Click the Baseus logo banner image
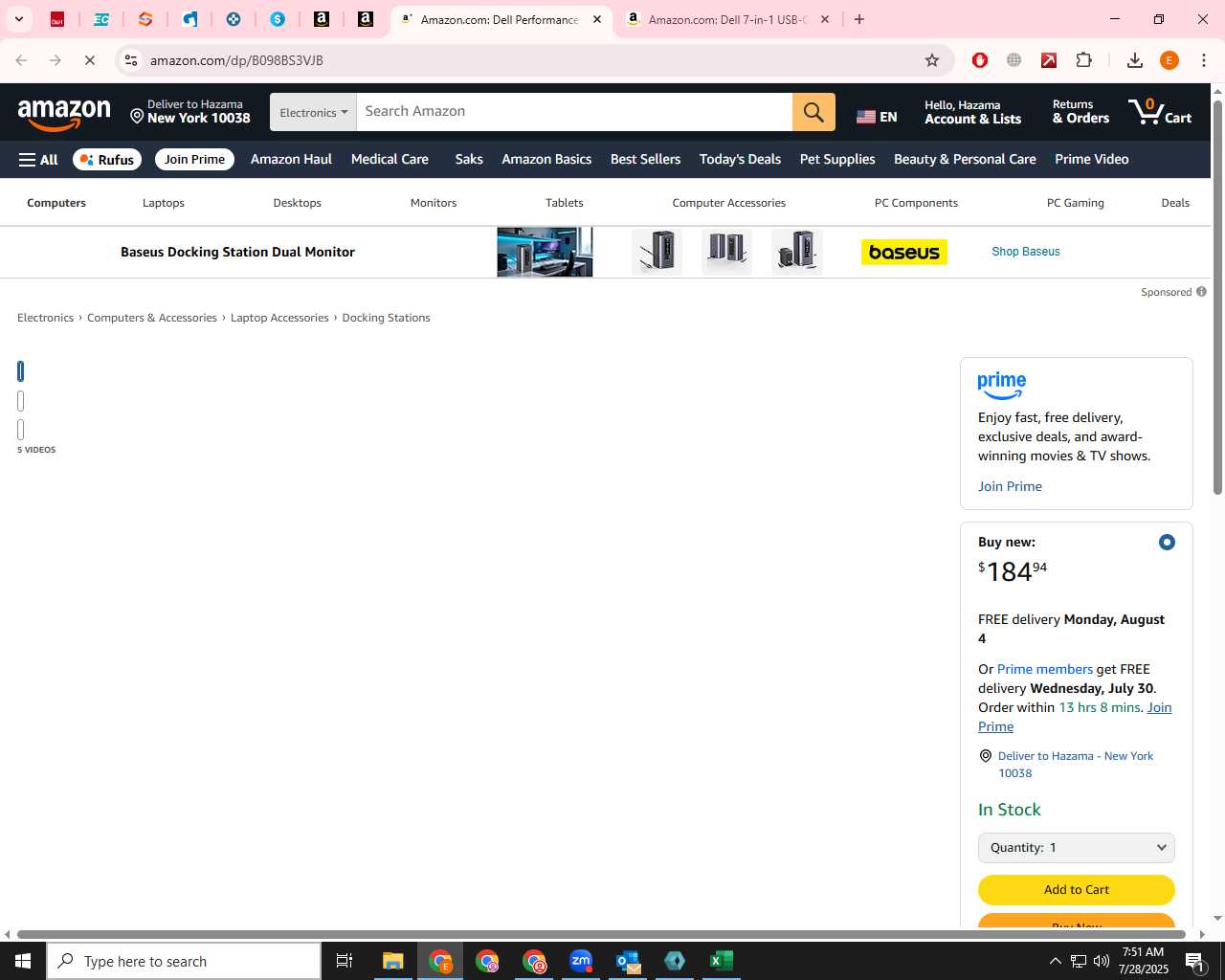 point(903,253)
